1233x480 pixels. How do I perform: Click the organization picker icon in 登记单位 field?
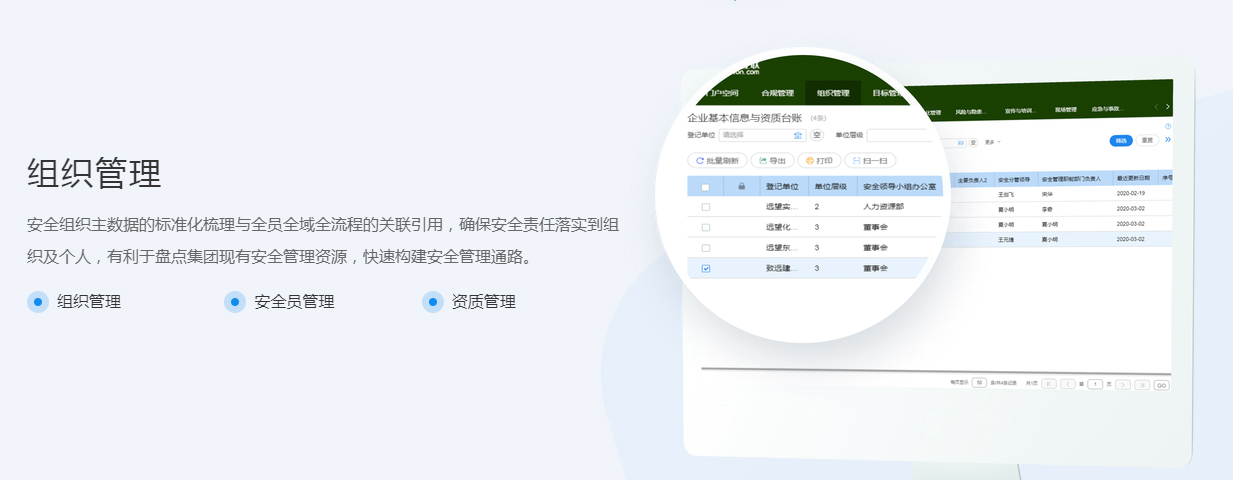[798, 135]
